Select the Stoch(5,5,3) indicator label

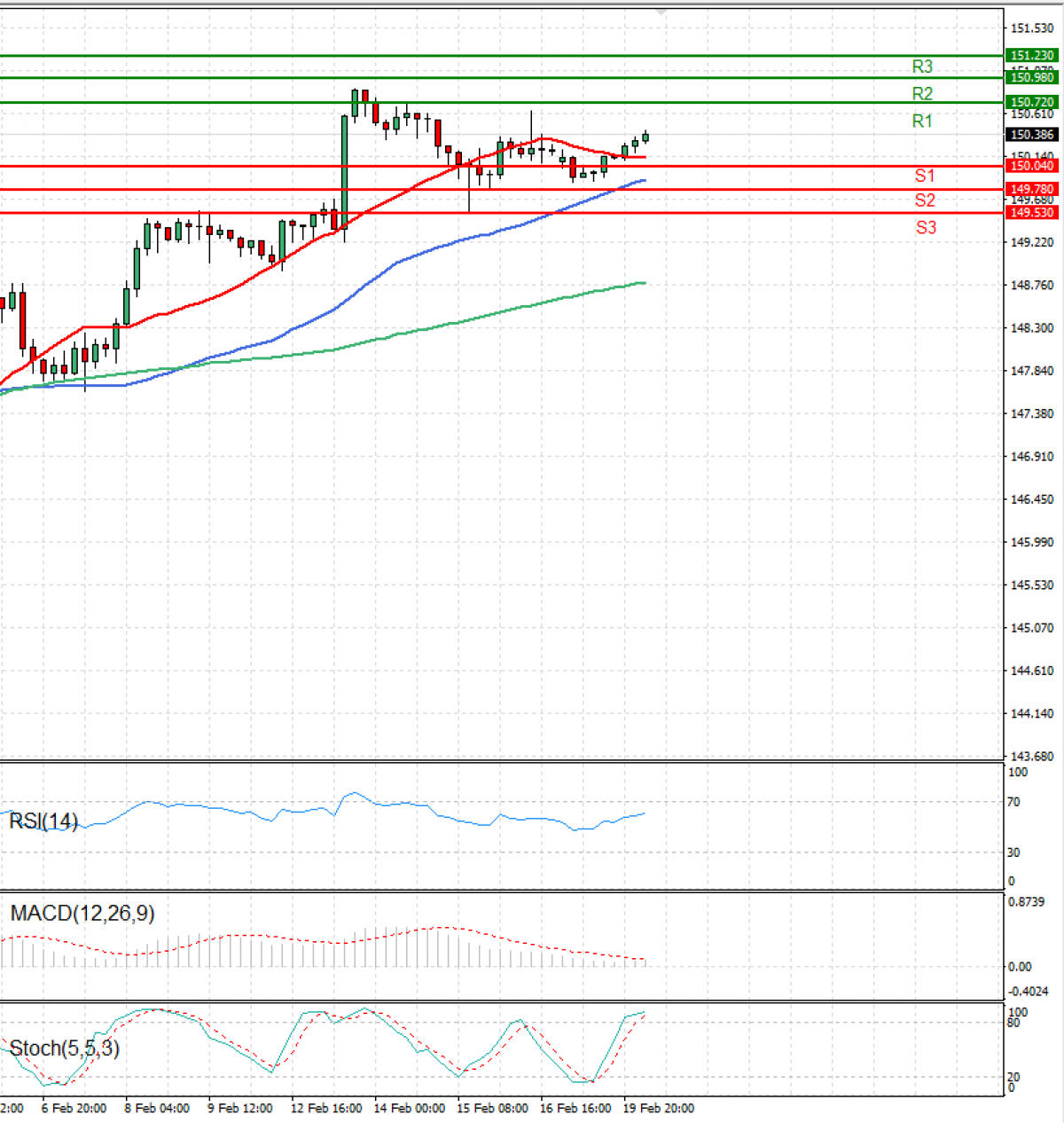[64, 1048]
